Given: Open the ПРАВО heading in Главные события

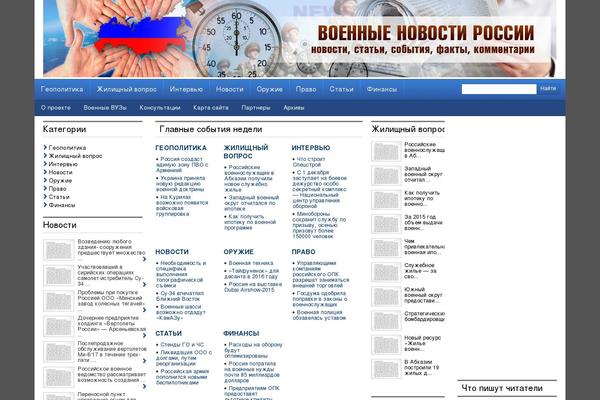Looking at the screenshot, I should [x=303, y=252].
